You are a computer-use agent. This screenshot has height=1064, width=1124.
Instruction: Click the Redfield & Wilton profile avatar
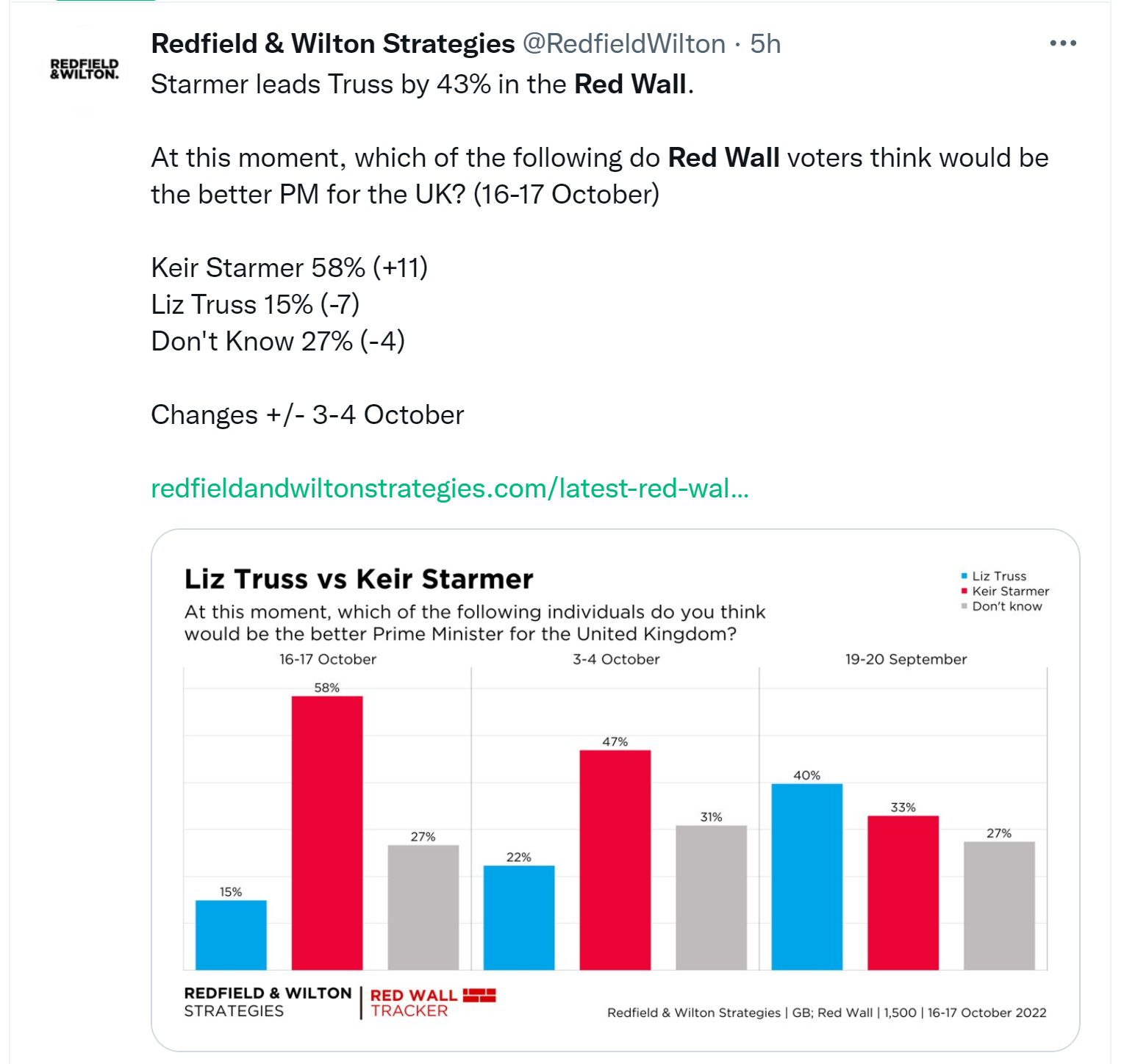pyautogui.click(x=85, y=69)
